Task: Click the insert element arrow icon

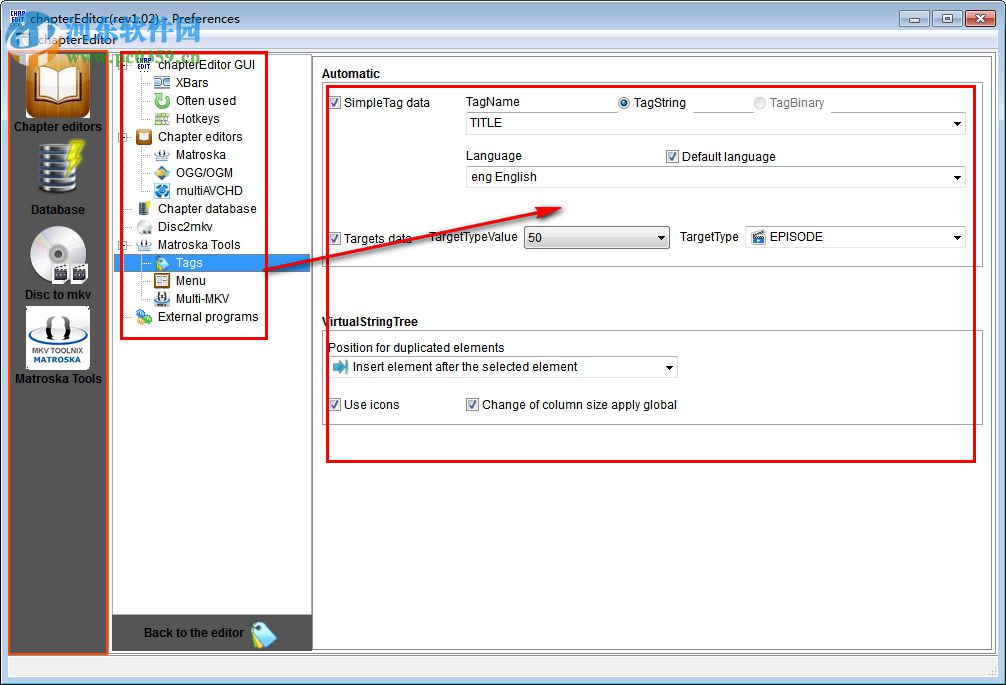Action: (340, 367)
